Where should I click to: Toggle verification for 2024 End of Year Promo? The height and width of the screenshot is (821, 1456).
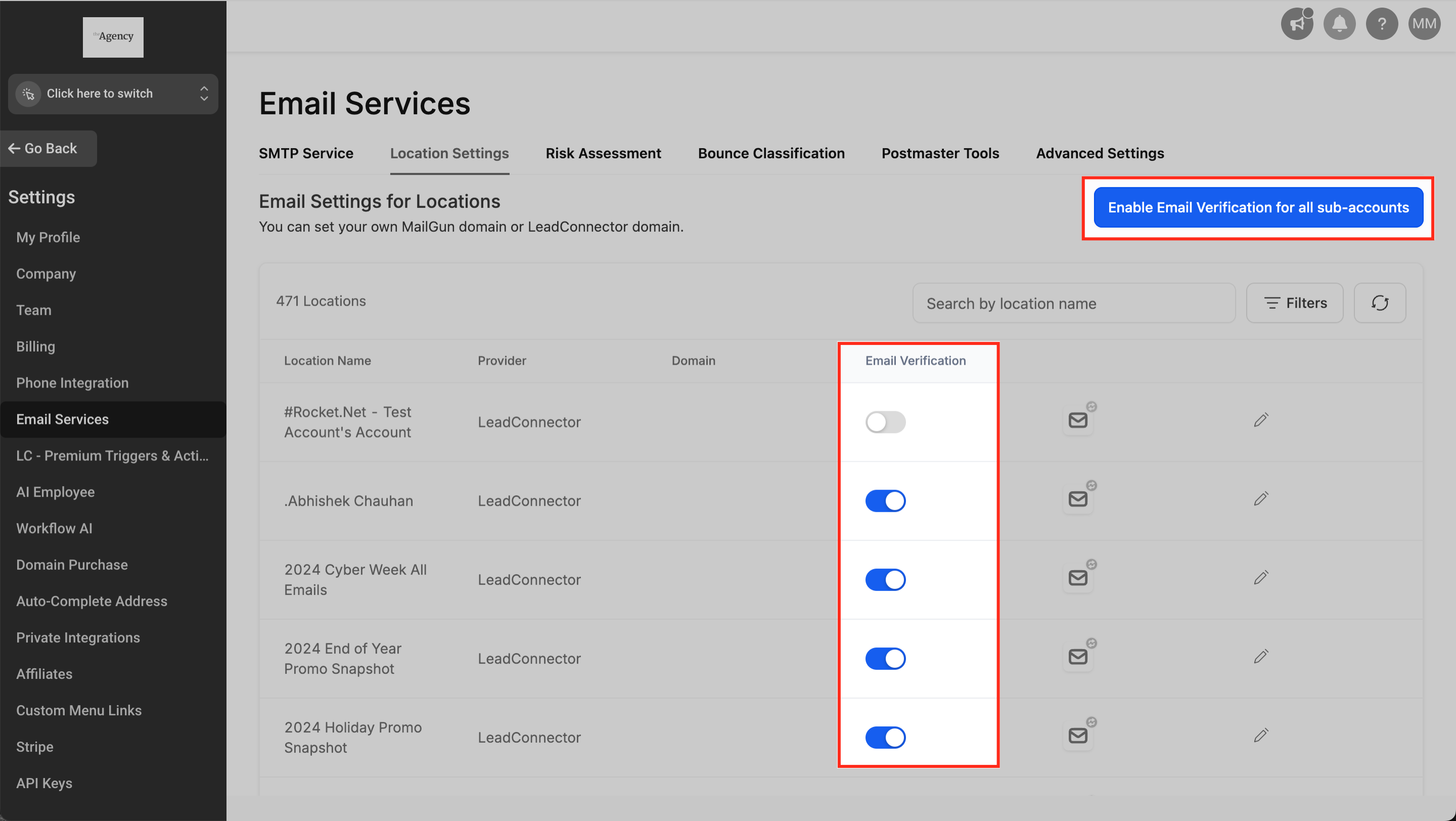[885, 659]
